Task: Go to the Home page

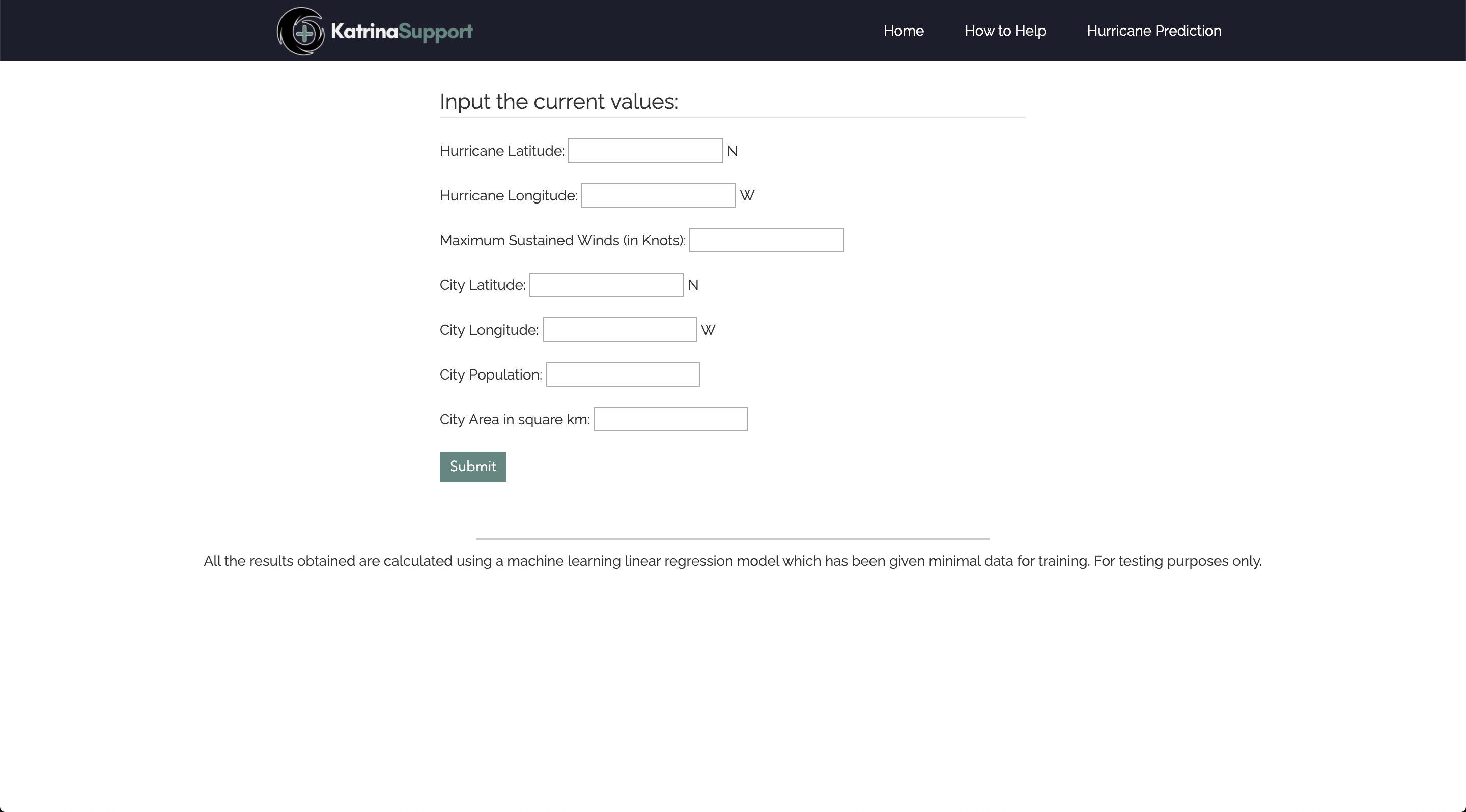Action: pyautogui.click(x=903, y=31)
